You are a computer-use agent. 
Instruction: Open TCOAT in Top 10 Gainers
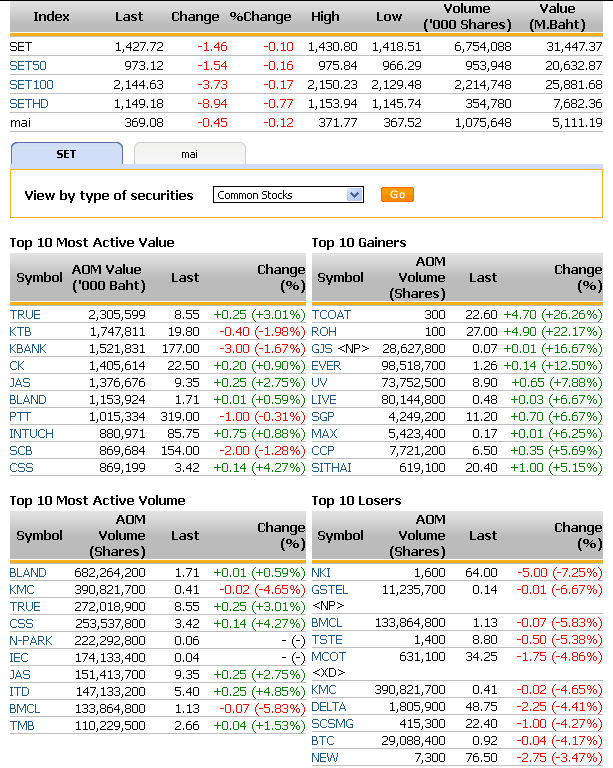332,314
